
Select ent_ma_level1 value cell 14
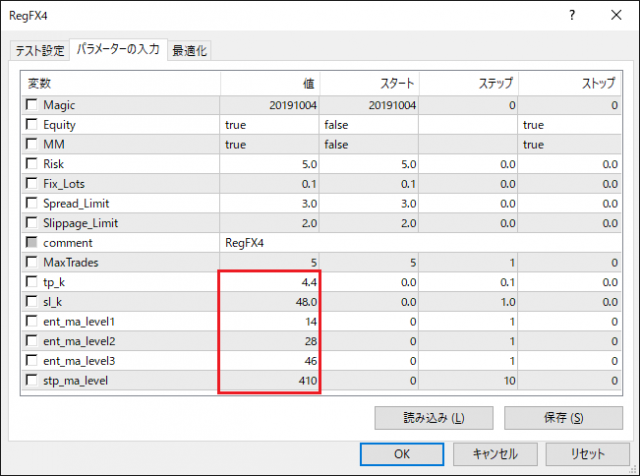coord(269,322)
